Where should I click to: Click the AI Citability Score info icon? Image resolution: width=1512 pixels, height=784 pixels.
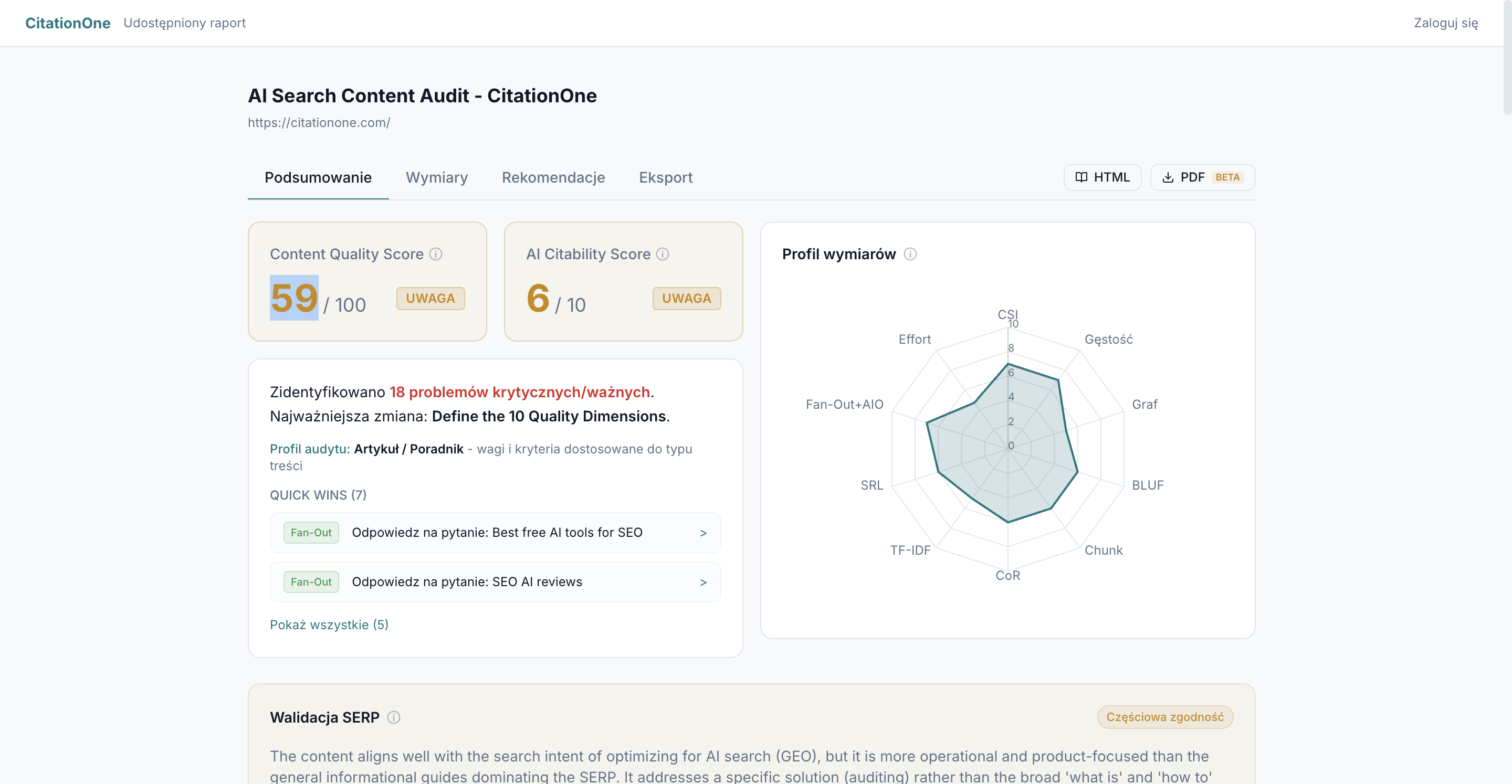pos(662,254)
